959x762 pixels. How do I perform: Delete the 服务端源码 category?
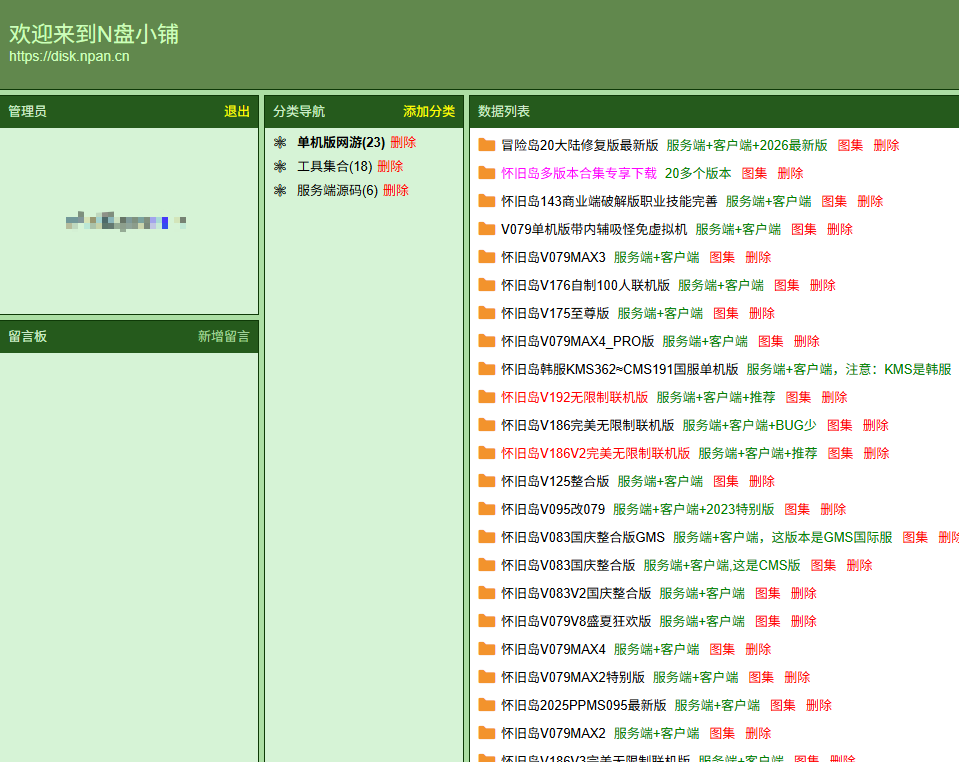[396, 190]
